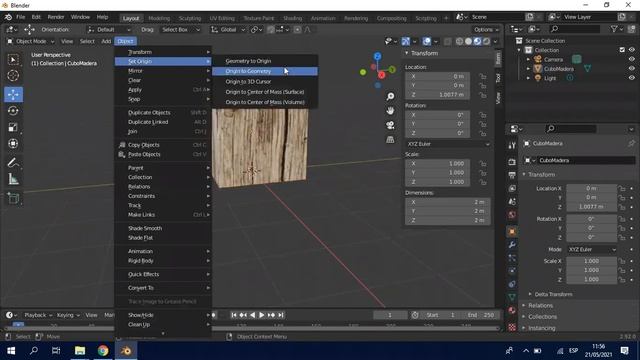Open the Render properties tab icon
Image resolution: width=640 pixels, height=360 pixels.
point(512,162)
